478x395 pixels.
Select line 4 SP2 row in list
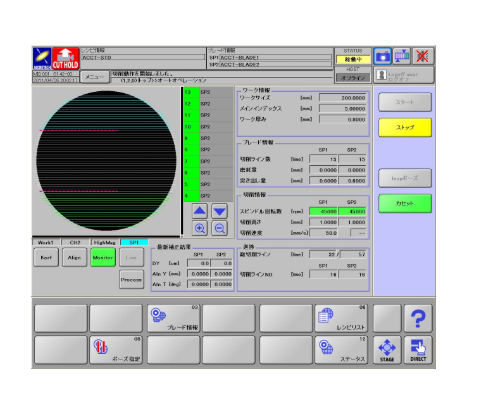click(x=209, y=196)
